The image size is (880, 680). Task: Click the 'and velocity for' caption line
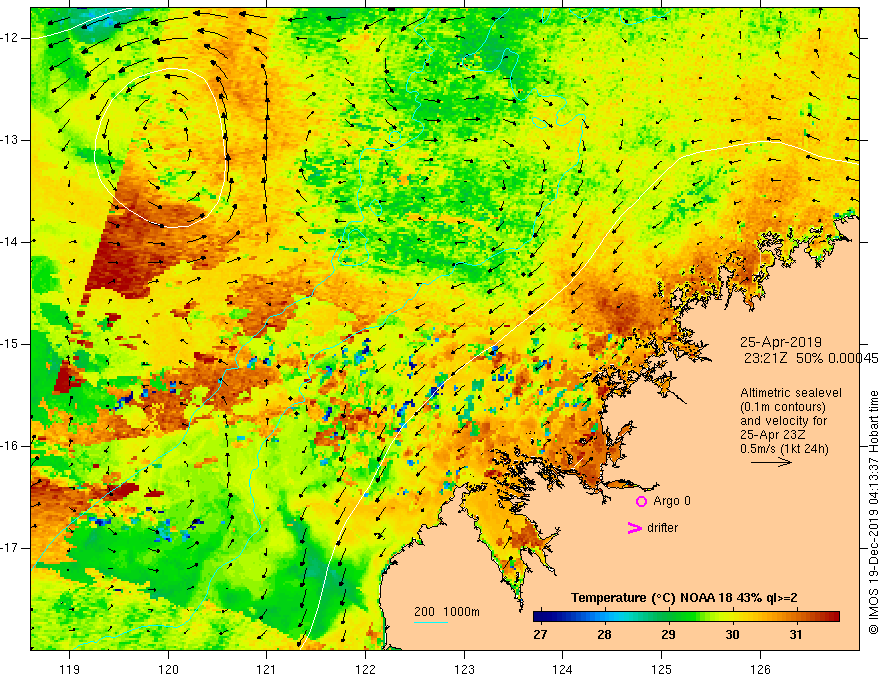pyautogui.click(x=783, y=421)
